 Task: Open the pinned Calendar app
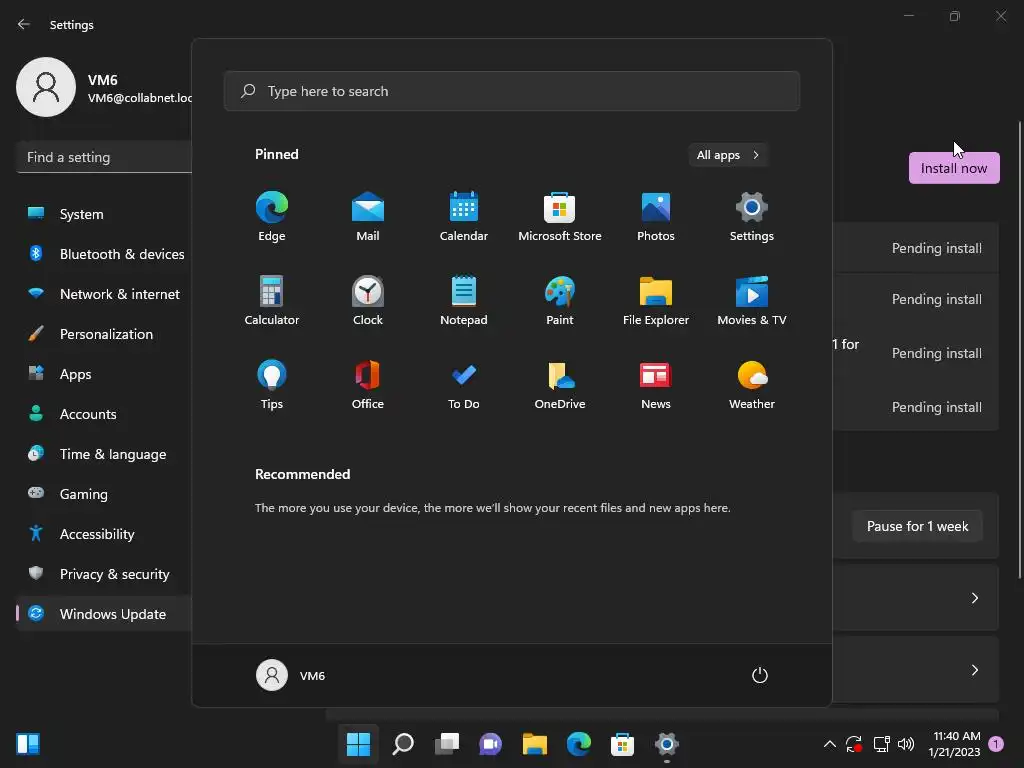pos(464,217)
